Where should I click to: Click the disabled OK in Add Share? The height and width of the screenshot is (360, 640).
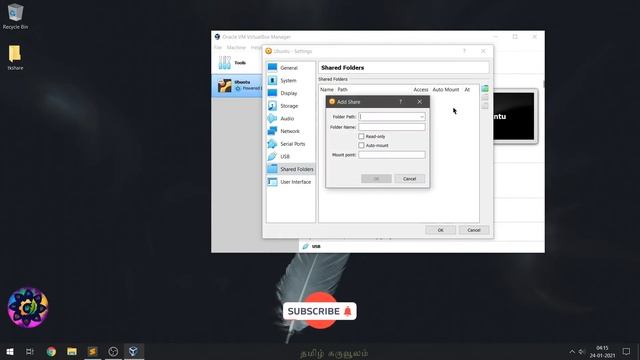click(x=376, y=179)
